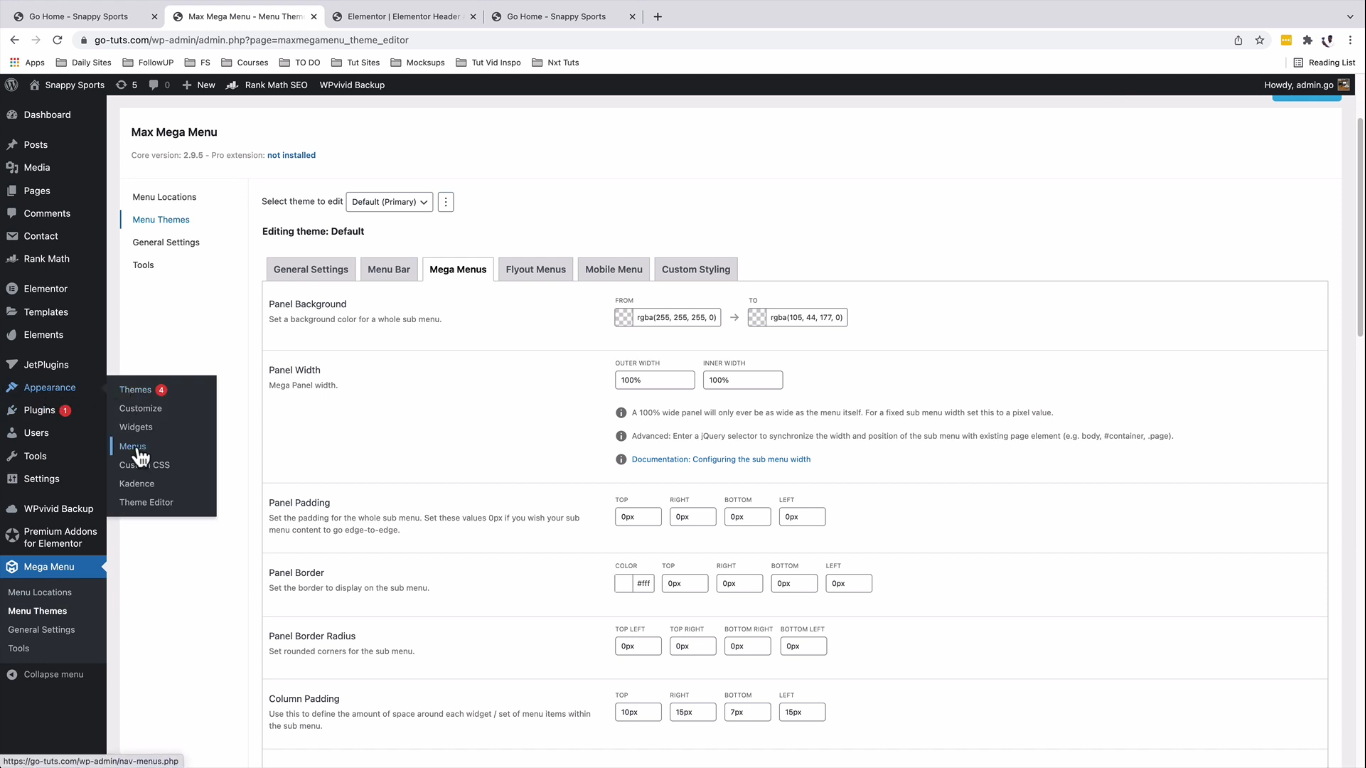Click the Elementor icon in sidebar
The height and width of the screenshot is (768, 1366).
[12, 289]
